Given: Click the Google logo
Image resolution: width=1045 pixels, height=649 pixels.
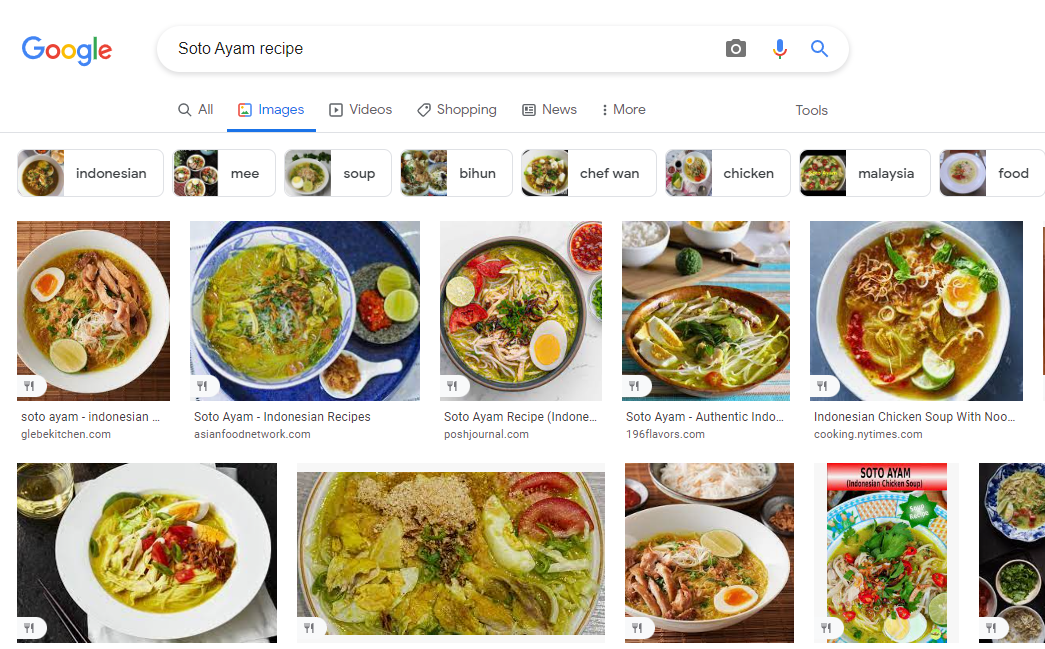Looking at the screenshot, I should (66, 48).
